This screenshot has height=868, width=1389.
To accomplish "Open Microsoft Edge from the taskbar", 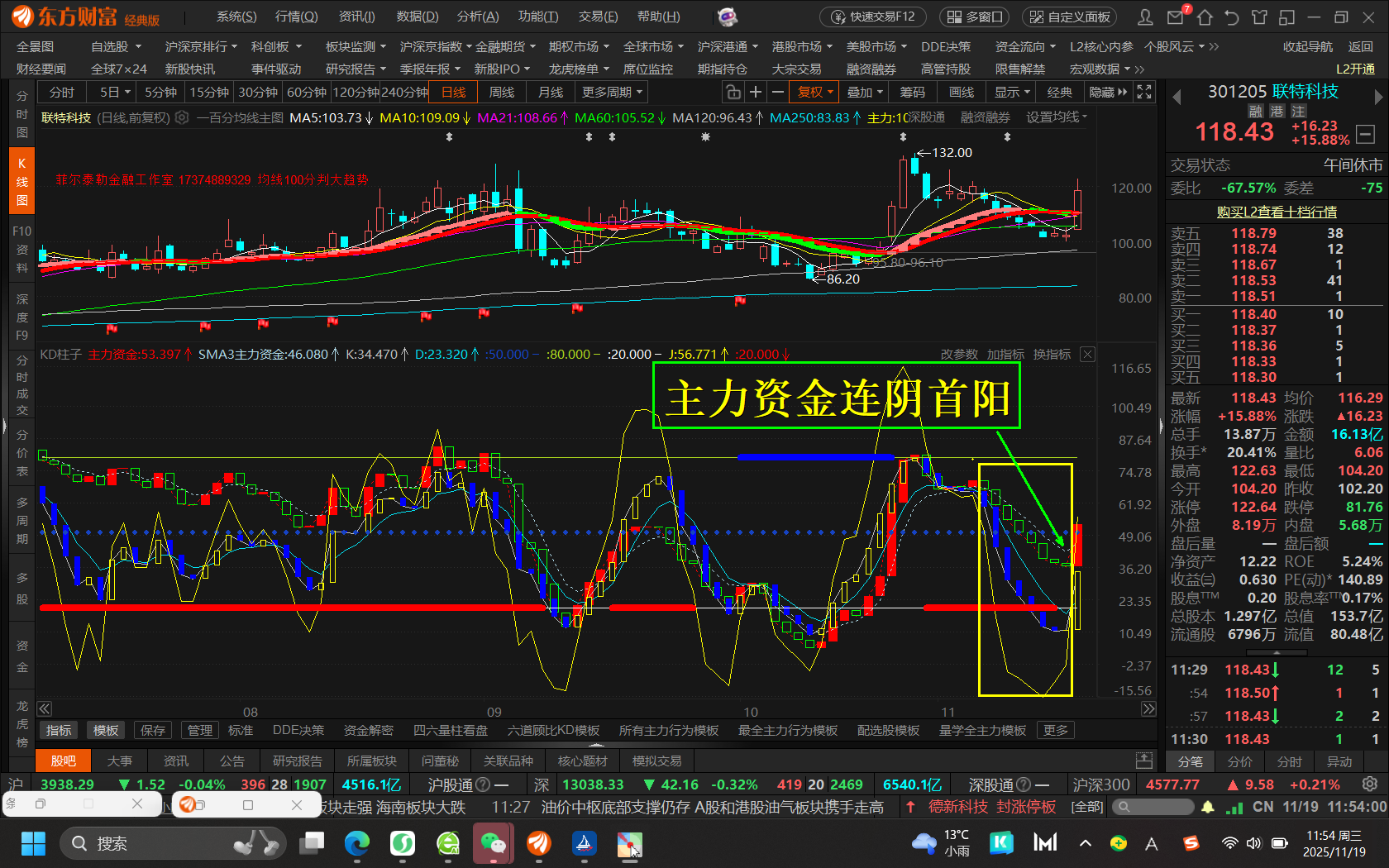I will [357, 843].
